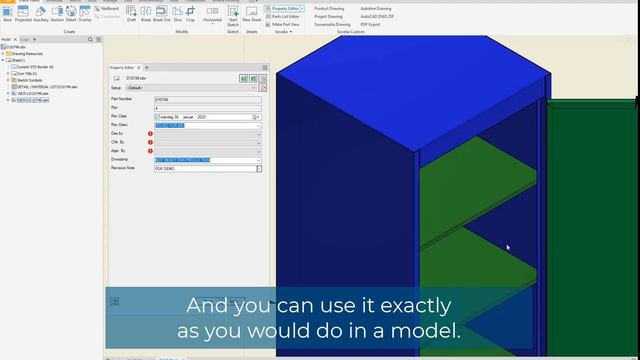Click the Parts List Editor button

point(282,16)
